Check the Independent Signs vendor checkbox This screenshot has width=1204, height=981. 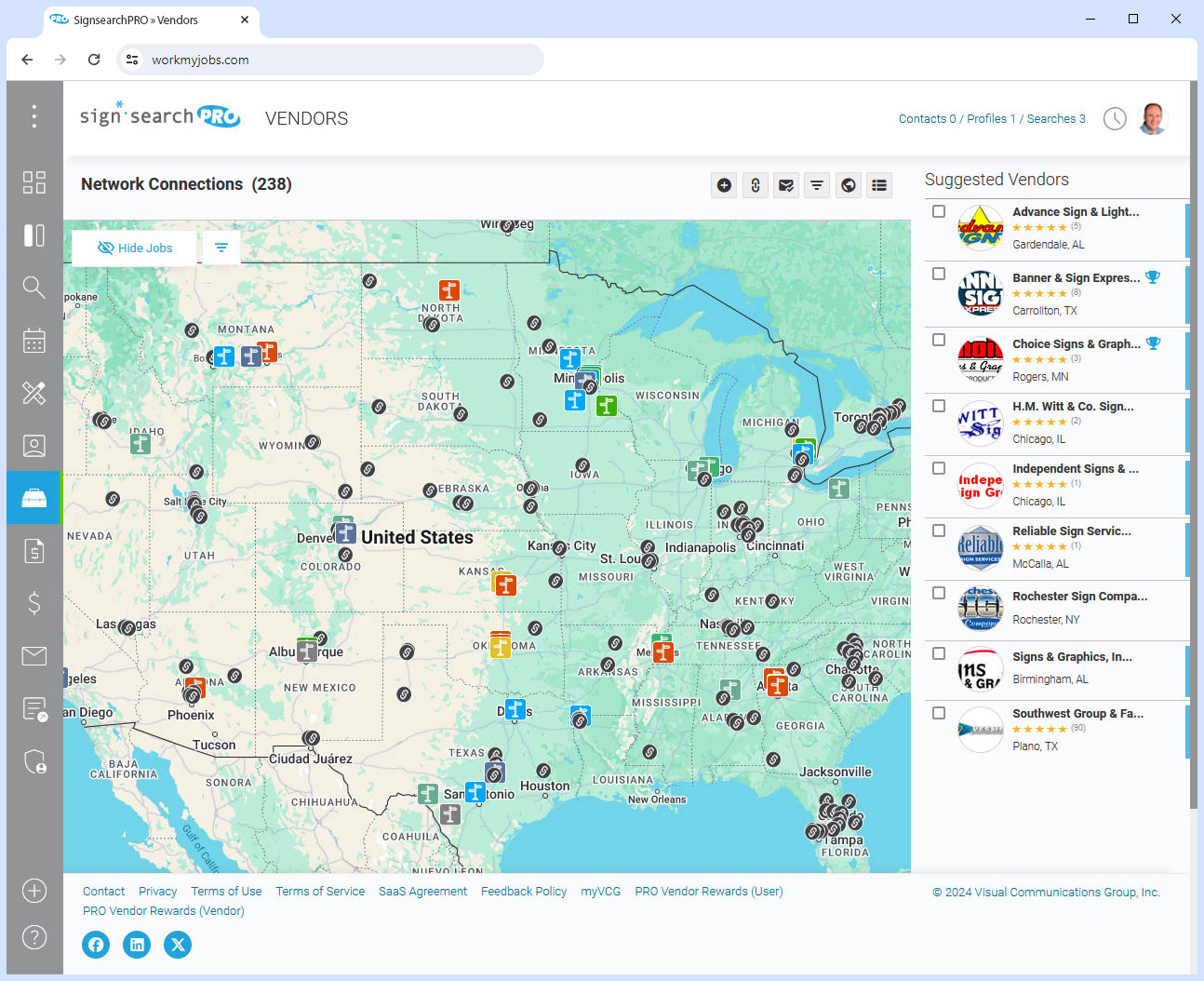(x=939, y=468)
